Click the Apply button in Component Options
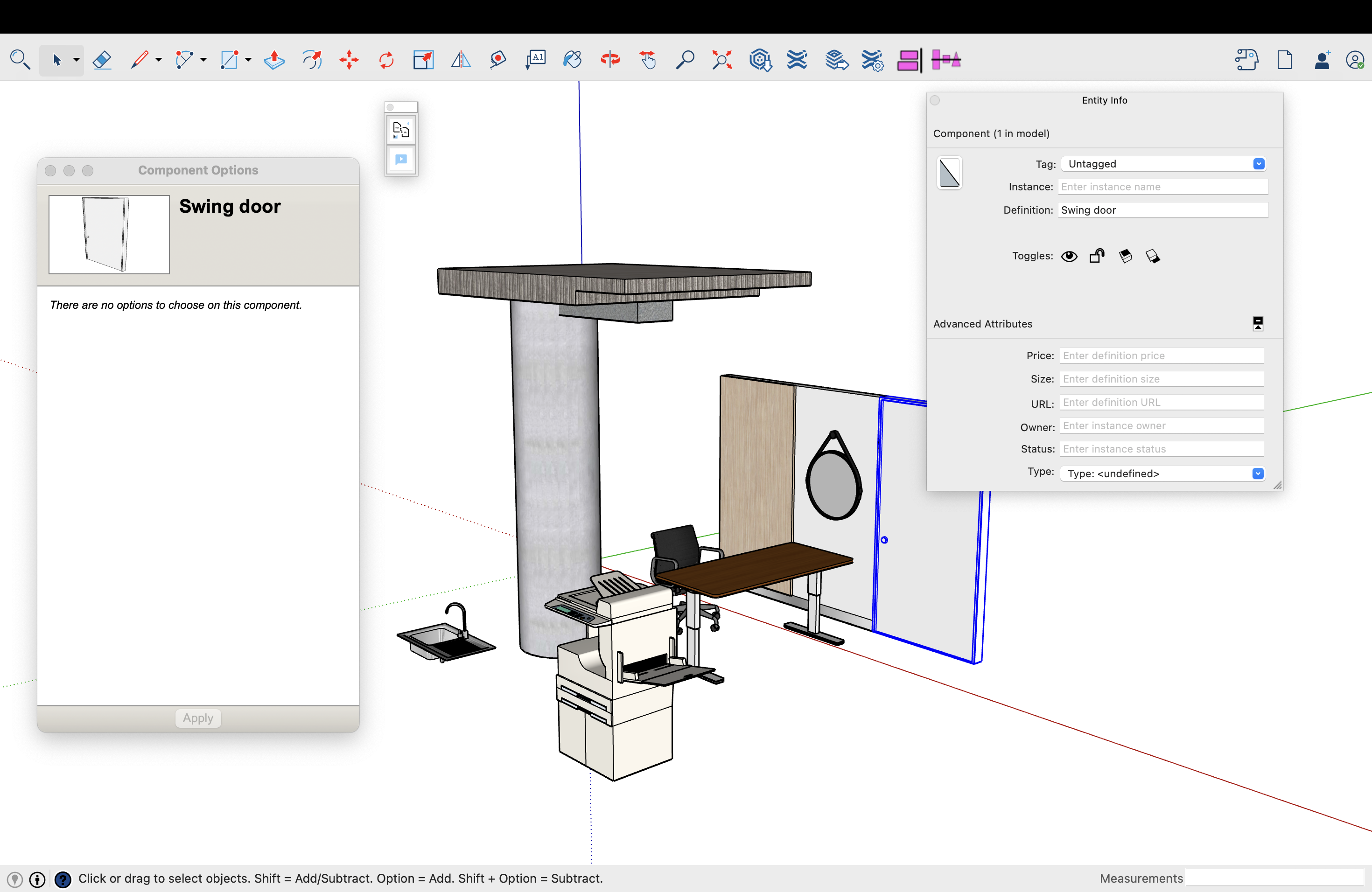This screenshot has height=892, width=1372. click(198, 718)
